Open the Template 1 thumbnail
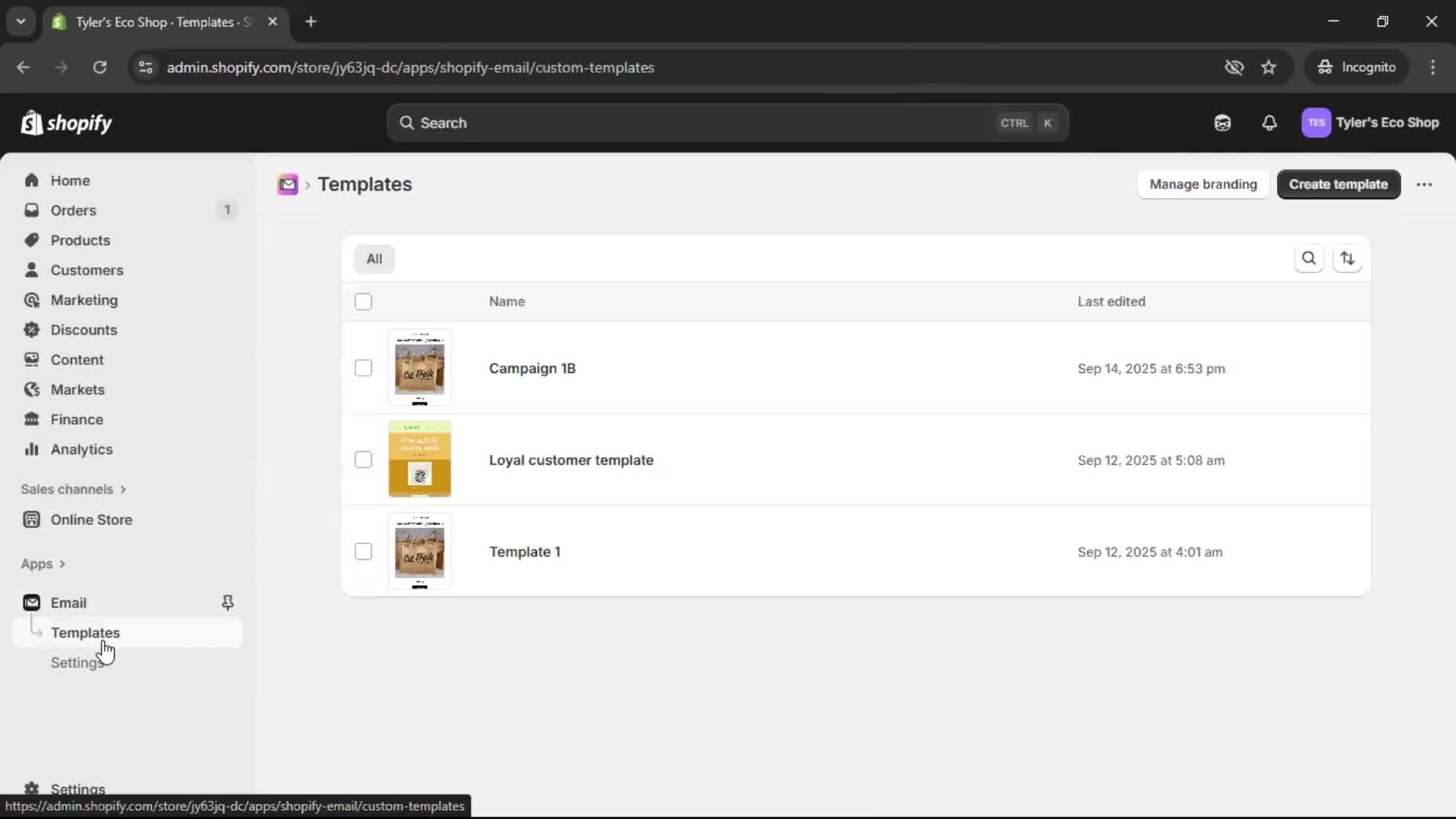The image size is (1456, 819). [420, 551]
